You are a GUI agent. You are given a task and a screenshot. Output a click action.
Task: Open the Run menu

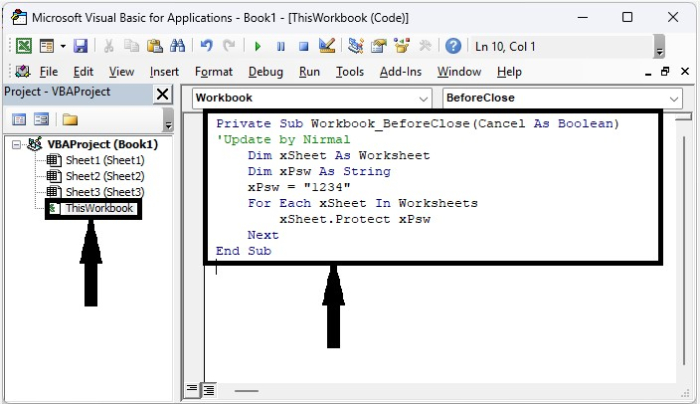coord(309,72)
